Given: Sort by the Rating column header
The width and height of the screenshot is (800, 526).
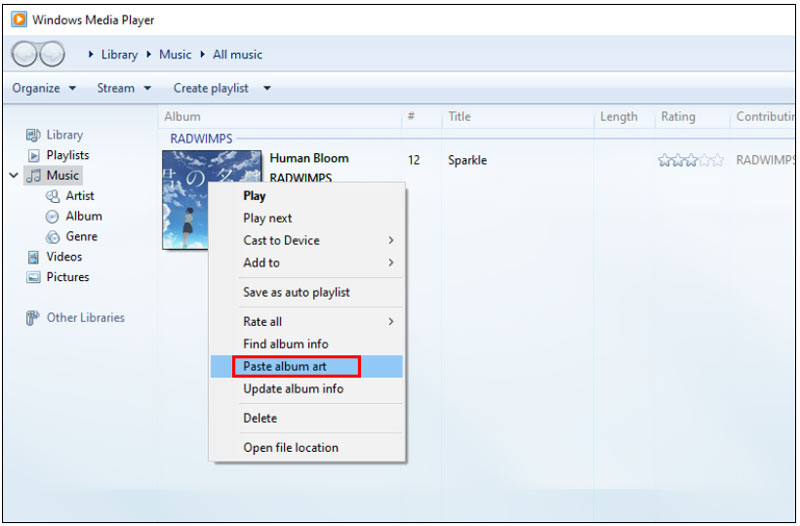Looking at the screenshot, I should (693, 117).
